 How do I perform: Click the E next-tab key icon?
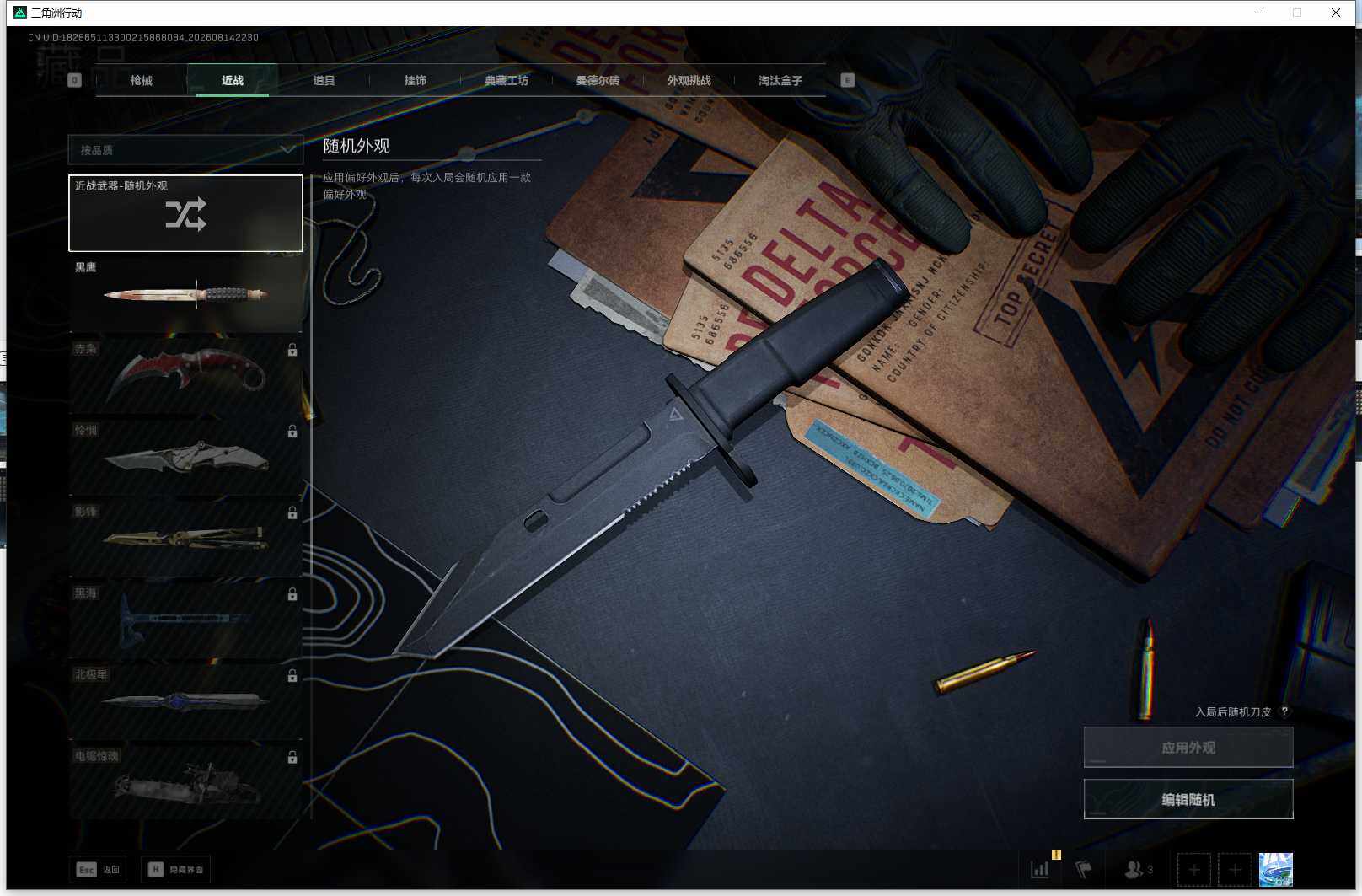[848, 80]
